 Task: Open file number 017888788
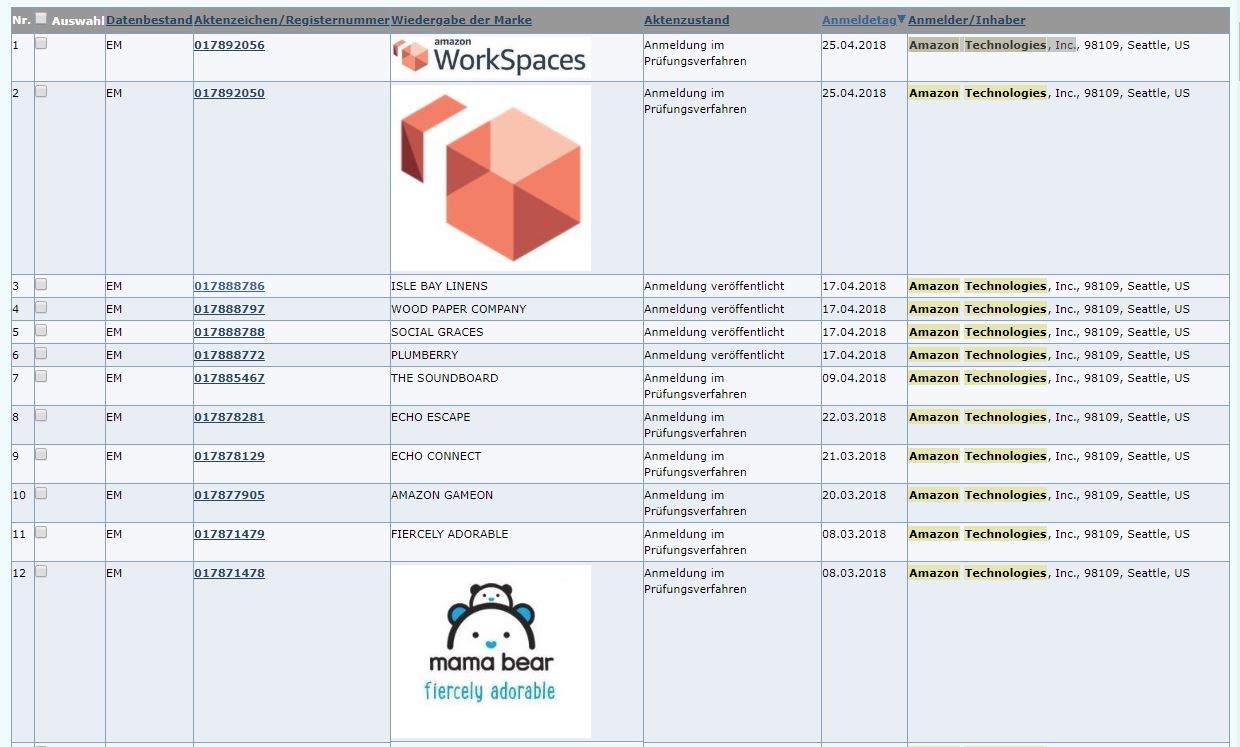pos(229,332)
